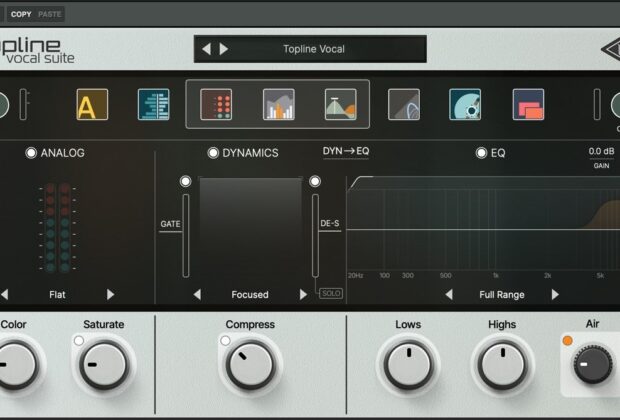
Task: Toggle the DYN→EQ routing order button
Action: (x=346, y=151)
